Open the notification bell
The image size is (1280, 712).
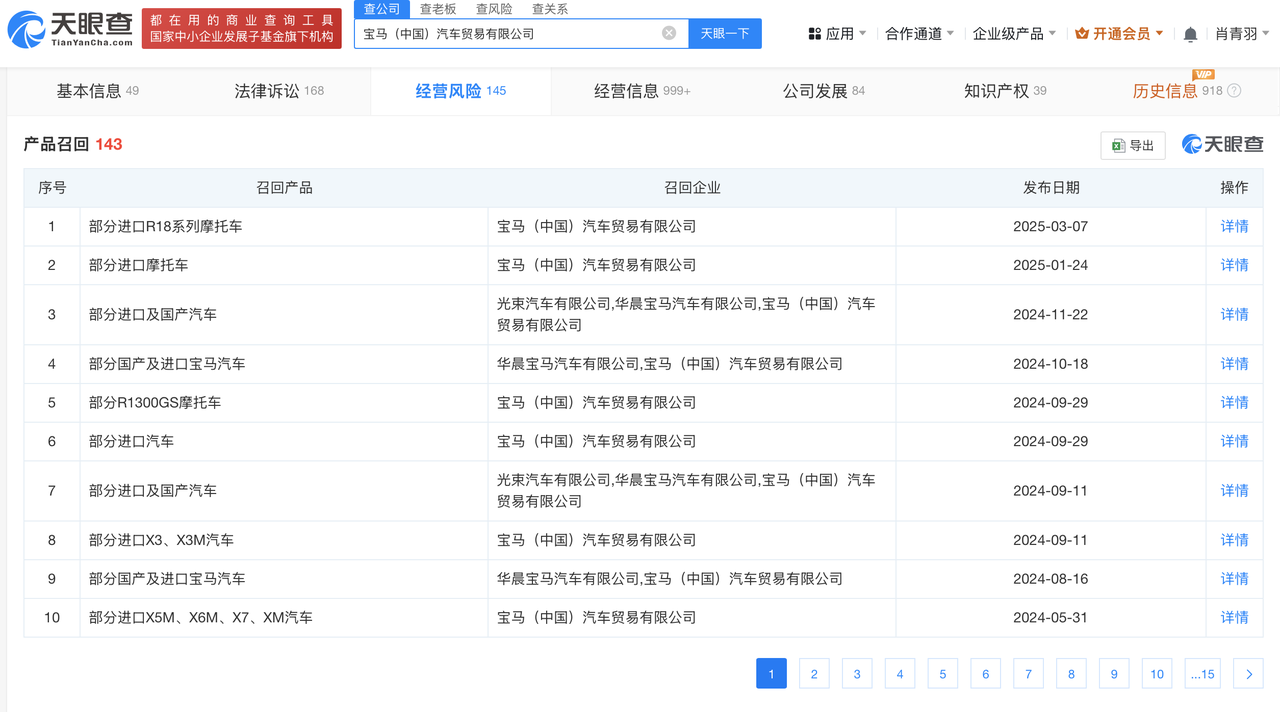pyautogui.click(x=1190, y=34)
